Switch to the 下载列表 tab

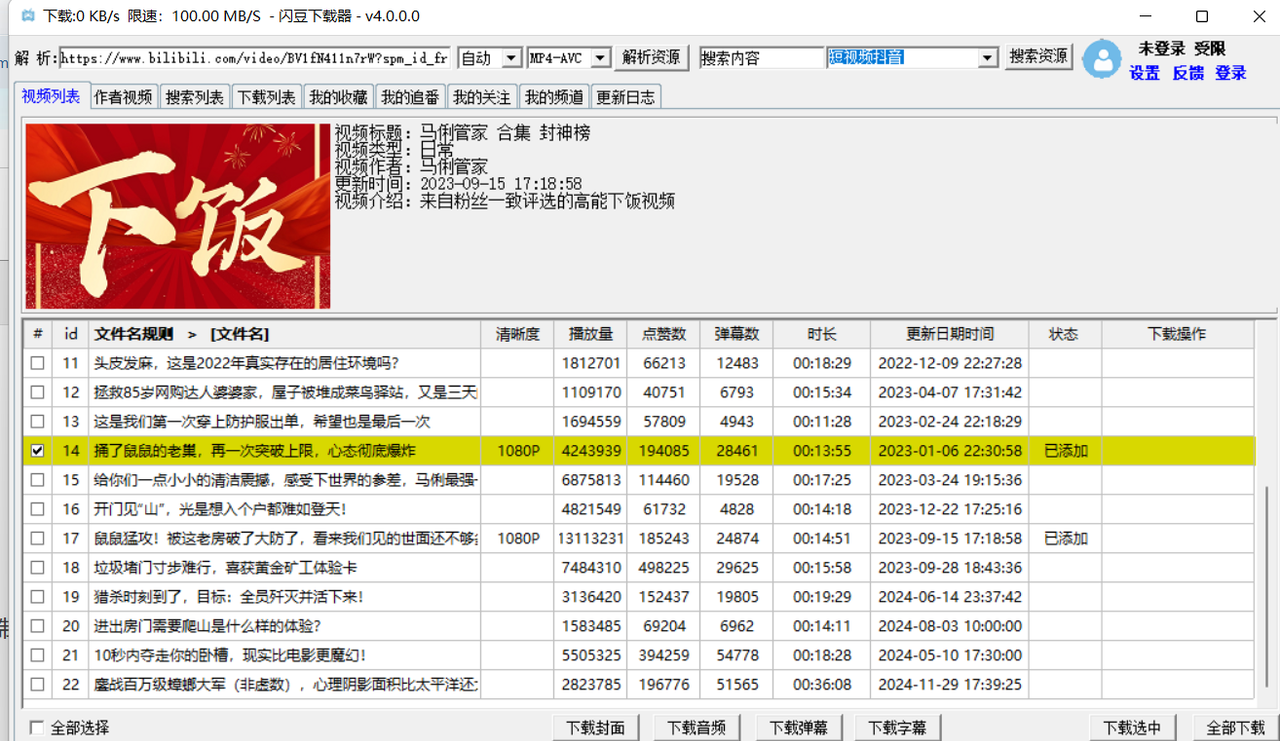tap(266, 96)
